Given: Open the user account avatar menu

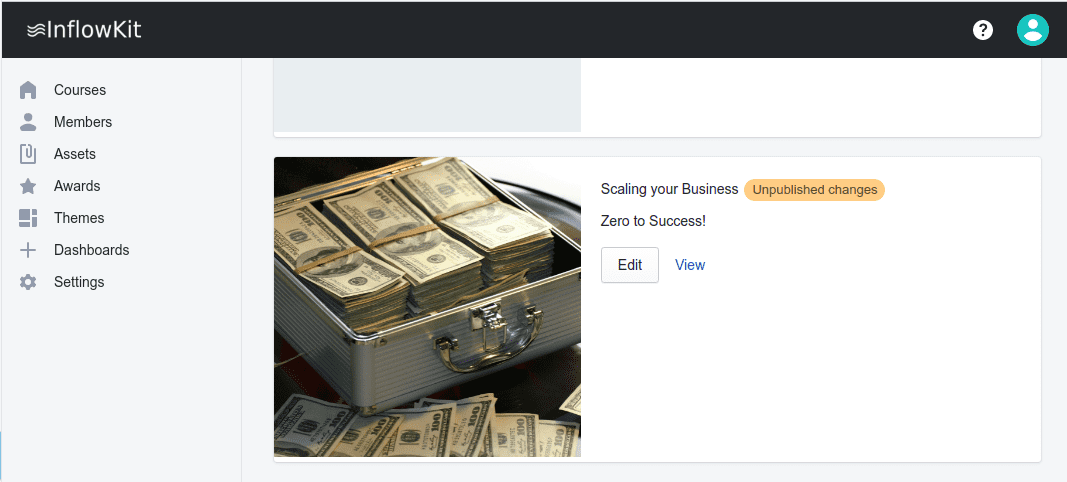Looking at the screenshot, I should [x=1032, y=30].
